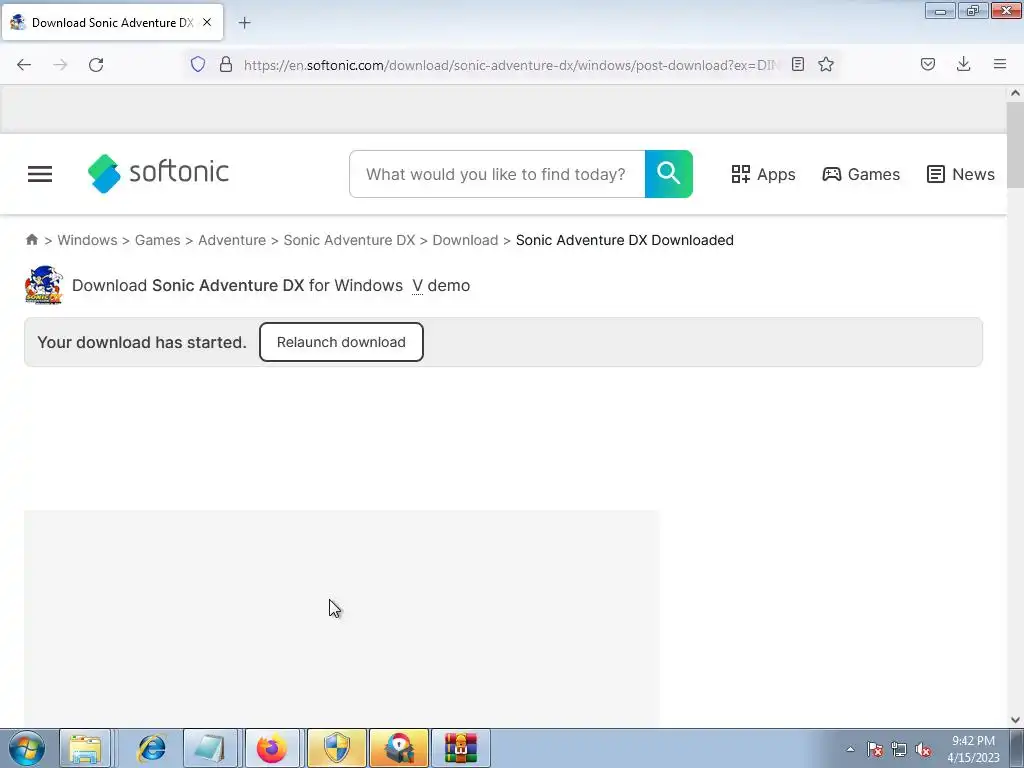
Task: Open Windows Explorer from the taskbar
Action: coord(85,748)
